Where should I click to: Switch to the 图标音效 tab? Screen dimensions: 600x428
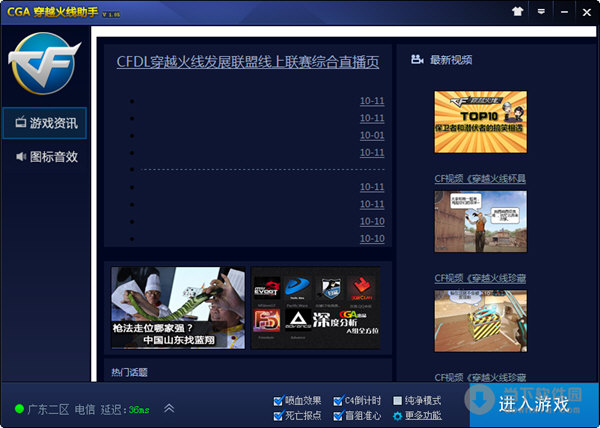pos(47,156)
